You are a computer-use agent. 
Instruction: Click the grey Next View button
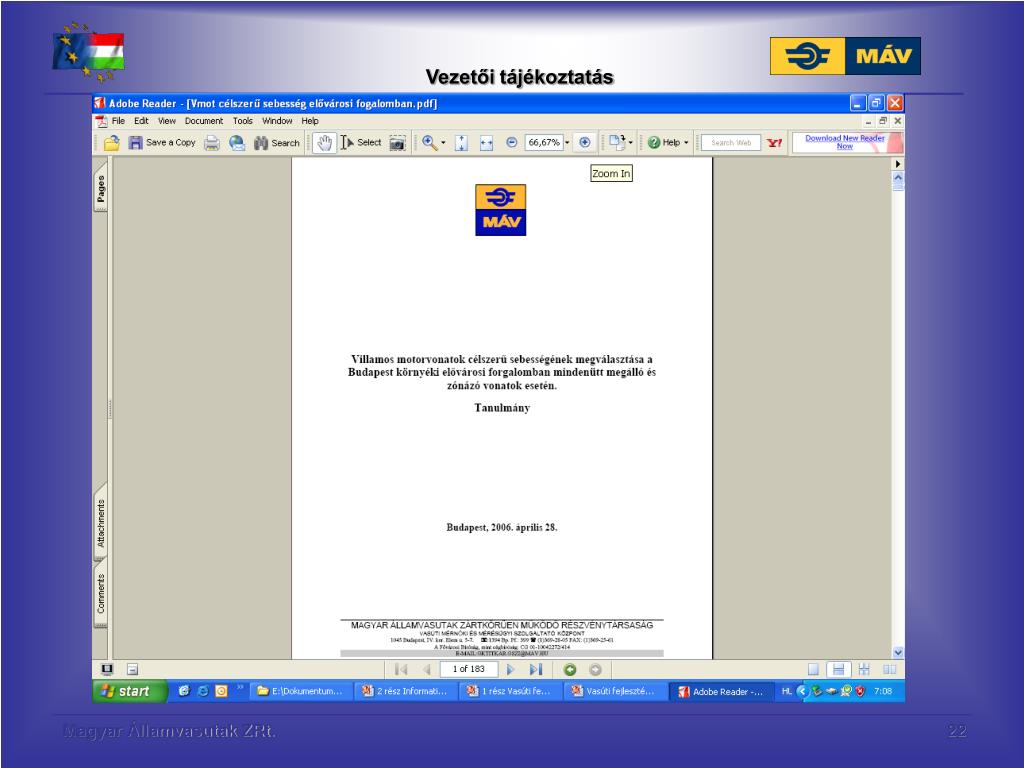[x=595, y=669]
